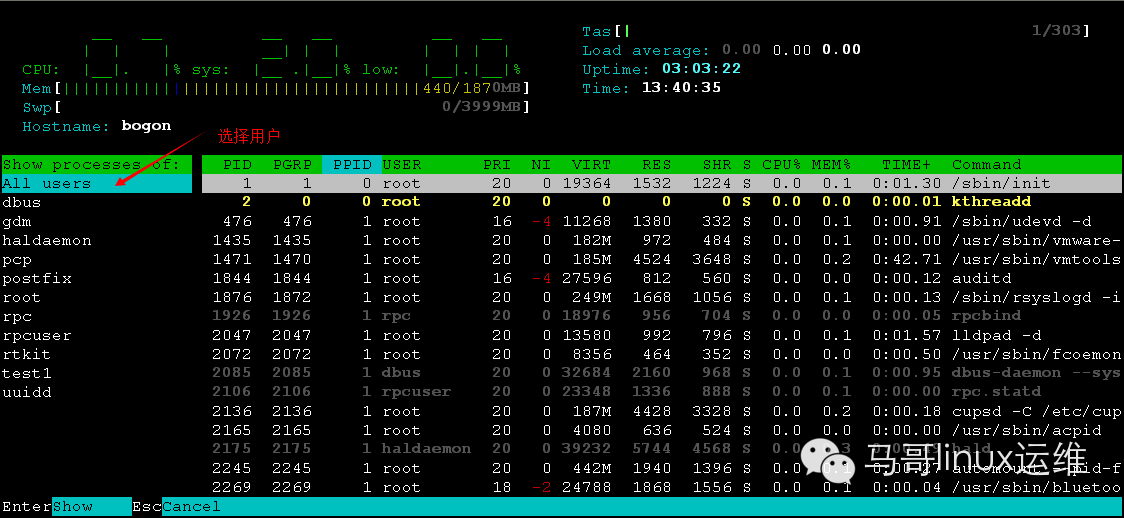Viewport: 1124px width, 518px height.
Task: Pick postfix in the user list
Action: point(37,279)
